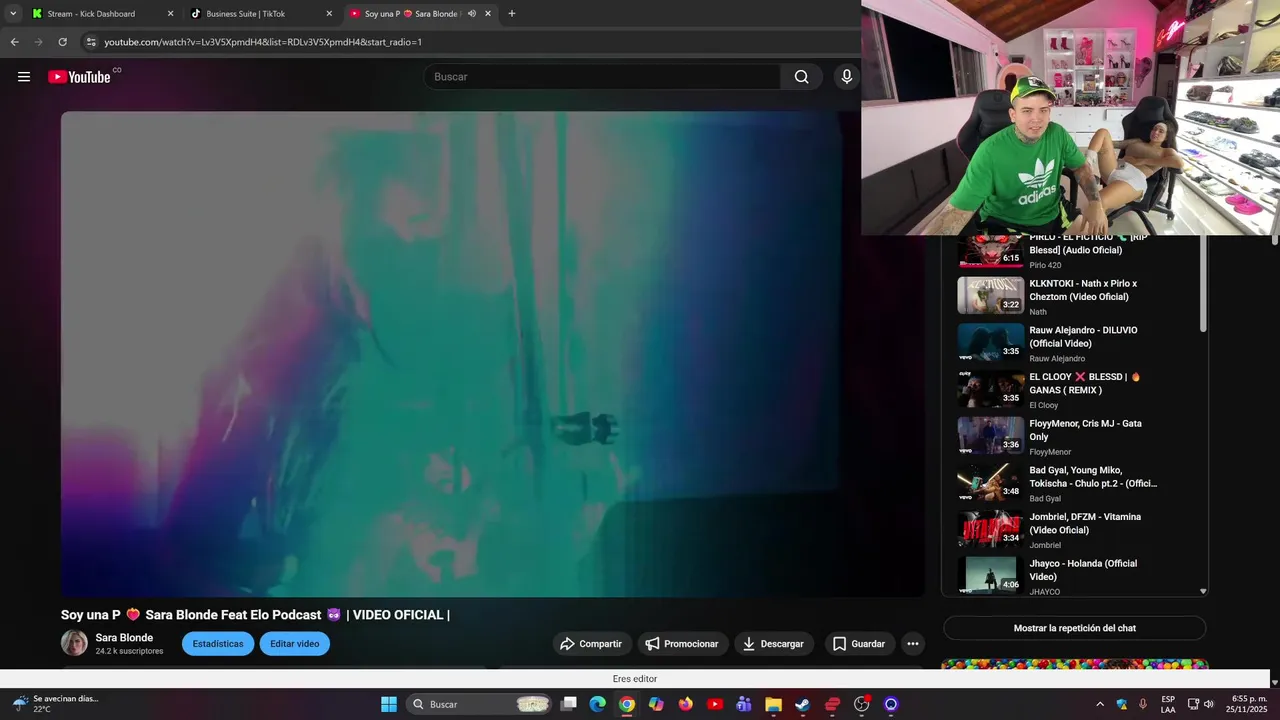Click Mostrar la repetición del chat

1075,628
